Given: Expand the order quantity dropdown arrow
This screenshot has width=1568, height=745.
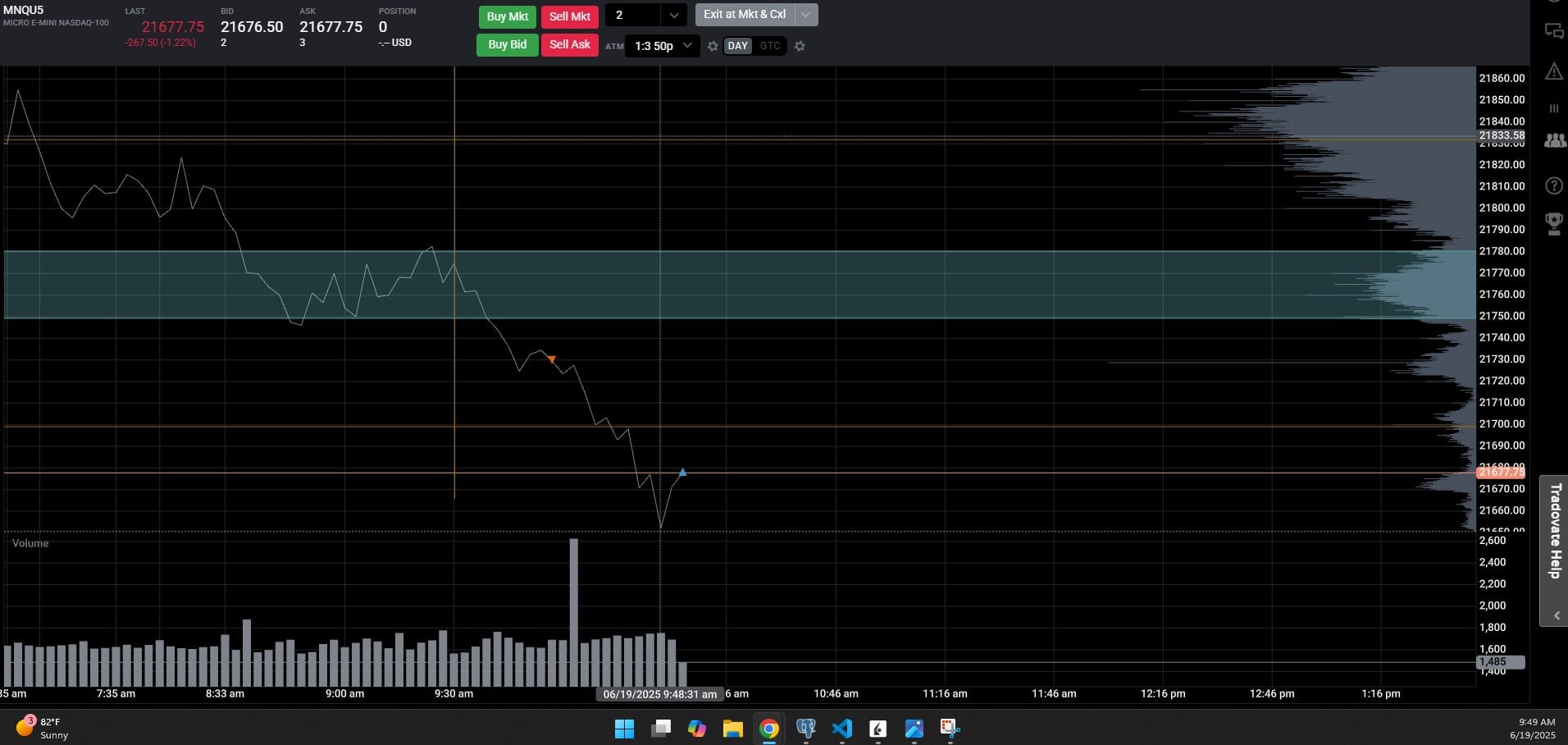Looking at the screenshot, I should tap(673, 16).
